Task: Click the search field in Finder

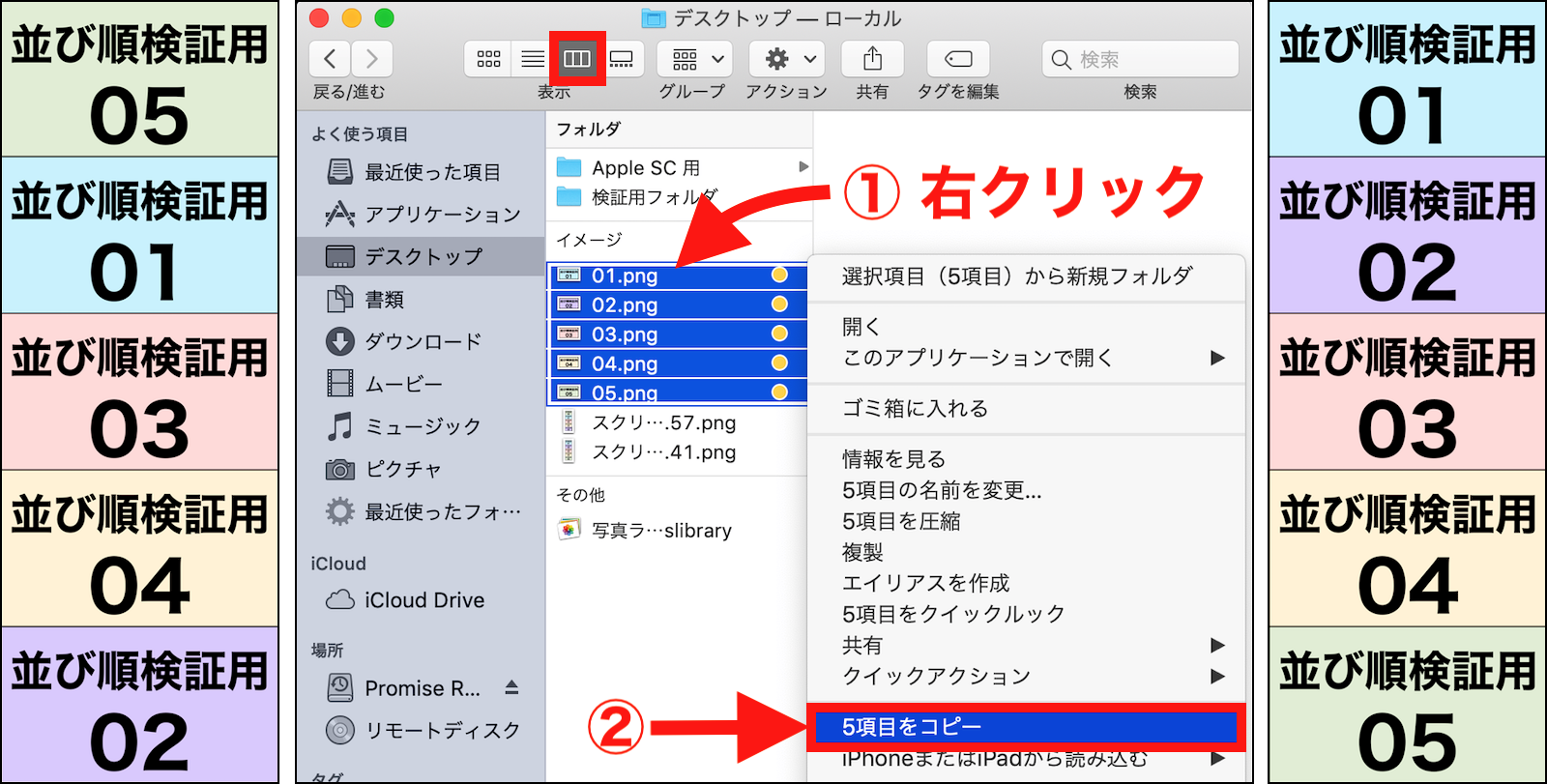Action: point(1141,59)
